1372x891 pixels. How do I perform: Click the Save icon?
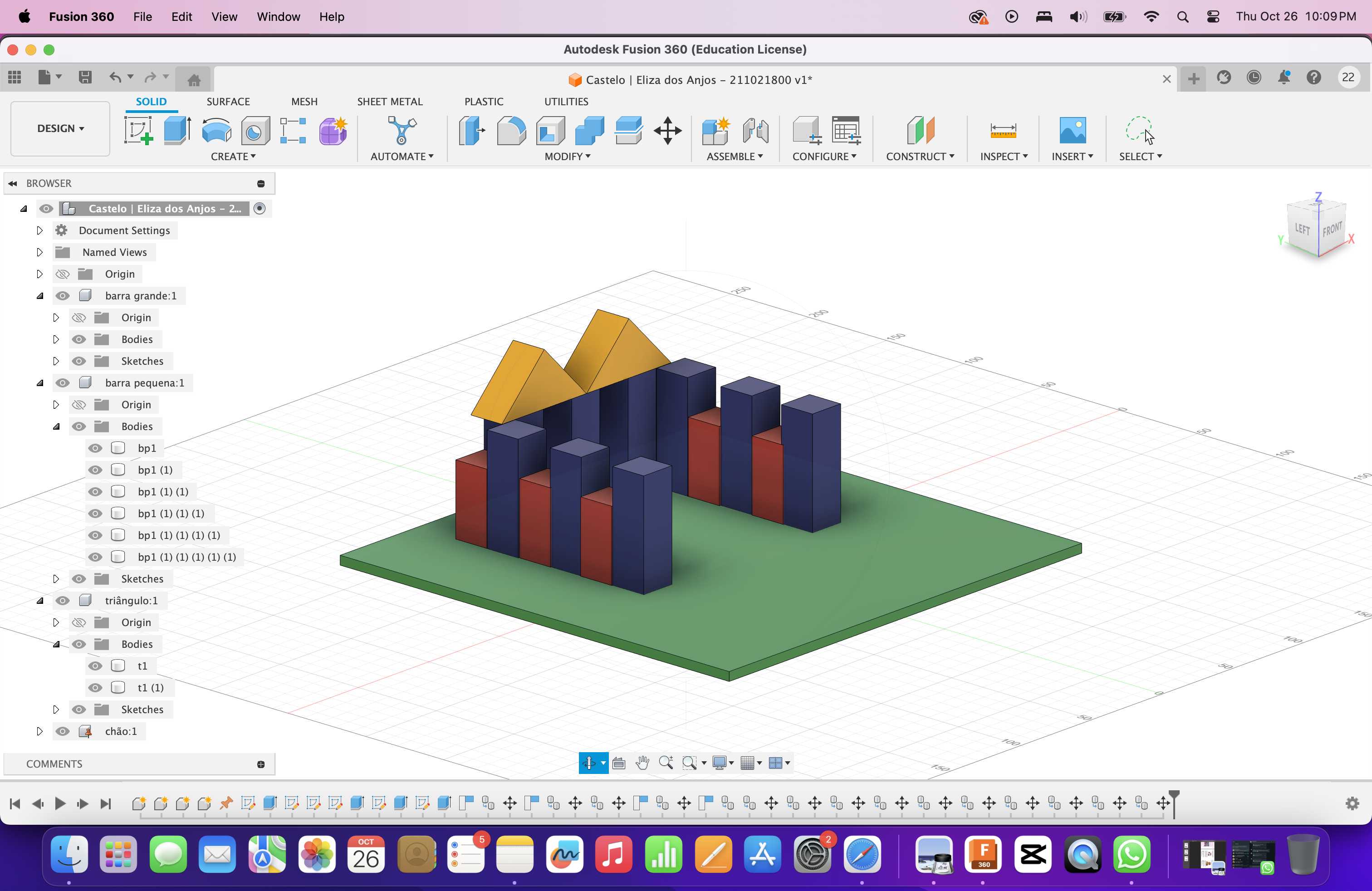point(85,77)
